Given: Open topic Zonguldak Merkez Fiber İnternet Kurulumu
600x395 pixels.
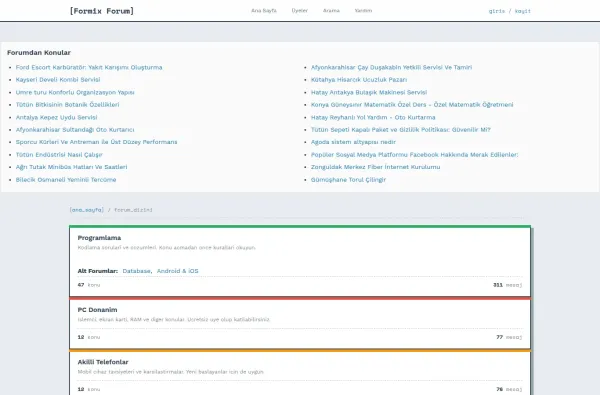Looking at the screenshot, I should (x=375, y=167).
